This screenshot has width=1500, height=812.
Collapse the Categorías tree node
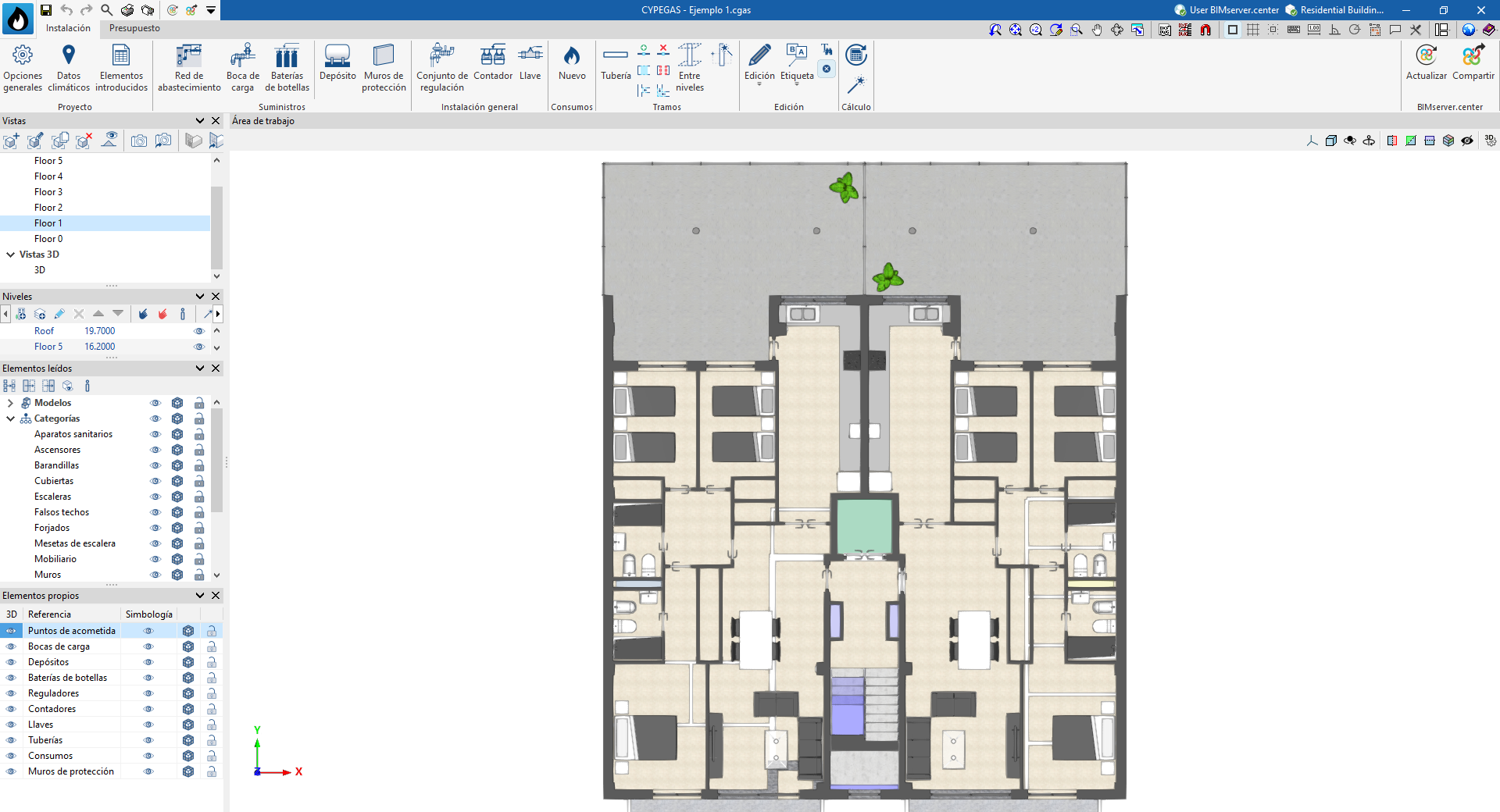point(11,418)
